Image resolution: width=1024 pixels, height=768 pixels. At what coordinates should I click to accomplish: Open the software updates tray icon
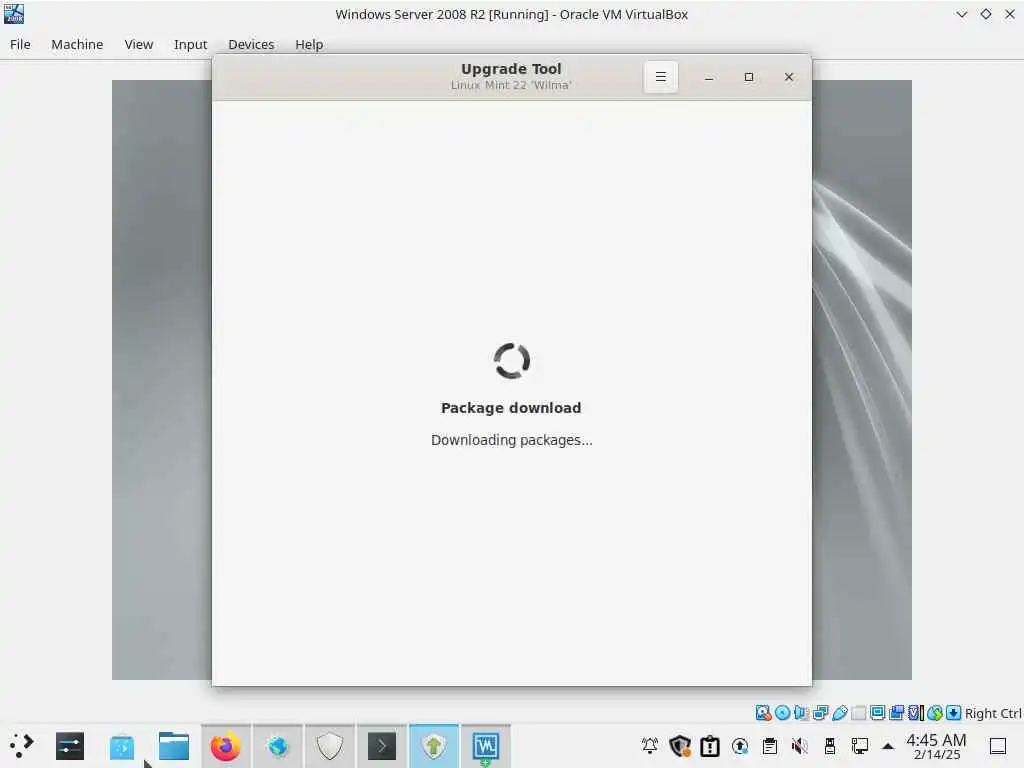pos(740,745)
